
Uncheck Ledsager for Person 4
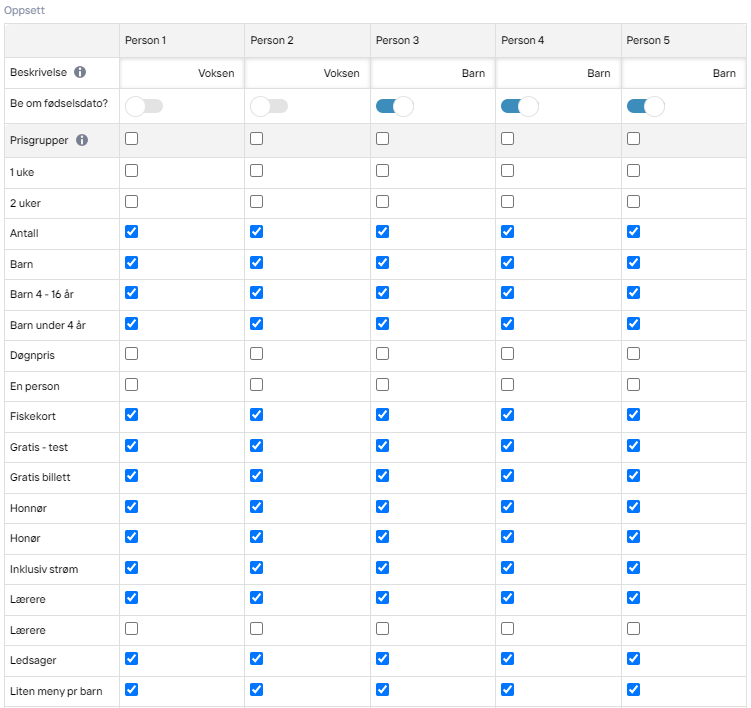click(x=507, y=659)
